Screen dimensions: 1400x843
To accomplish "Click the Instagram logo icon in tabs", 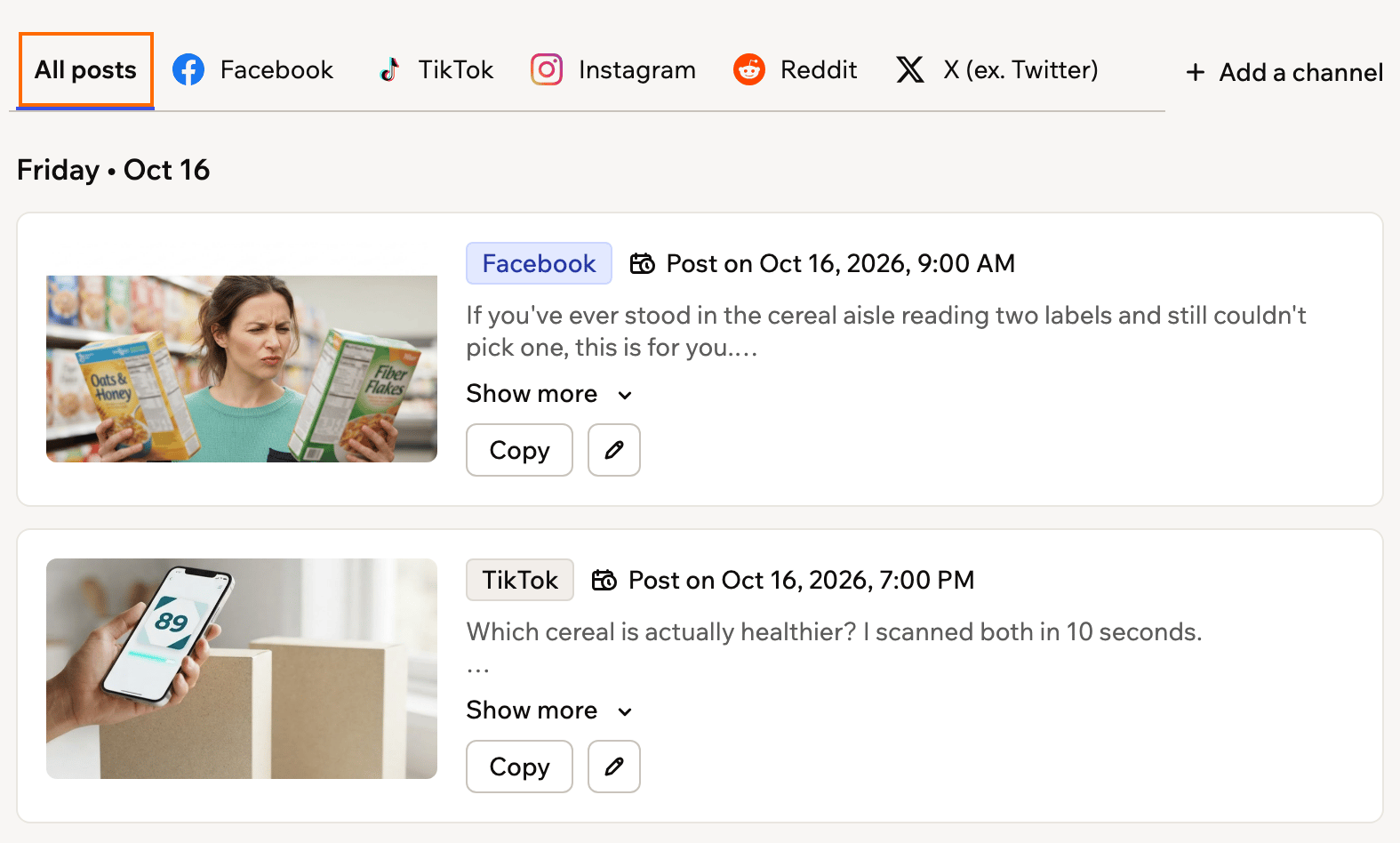I will [547, 69].
